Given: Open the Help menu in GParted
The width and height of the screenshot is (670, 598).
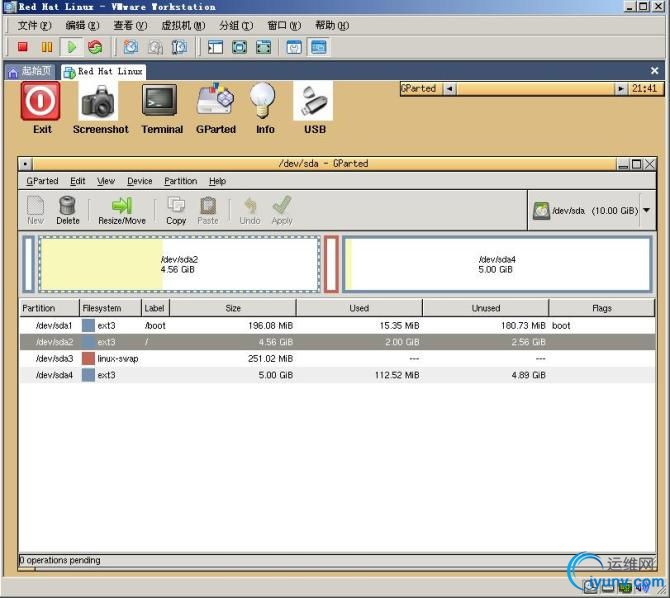Looking at the screenshot, I should coord(217,181).
